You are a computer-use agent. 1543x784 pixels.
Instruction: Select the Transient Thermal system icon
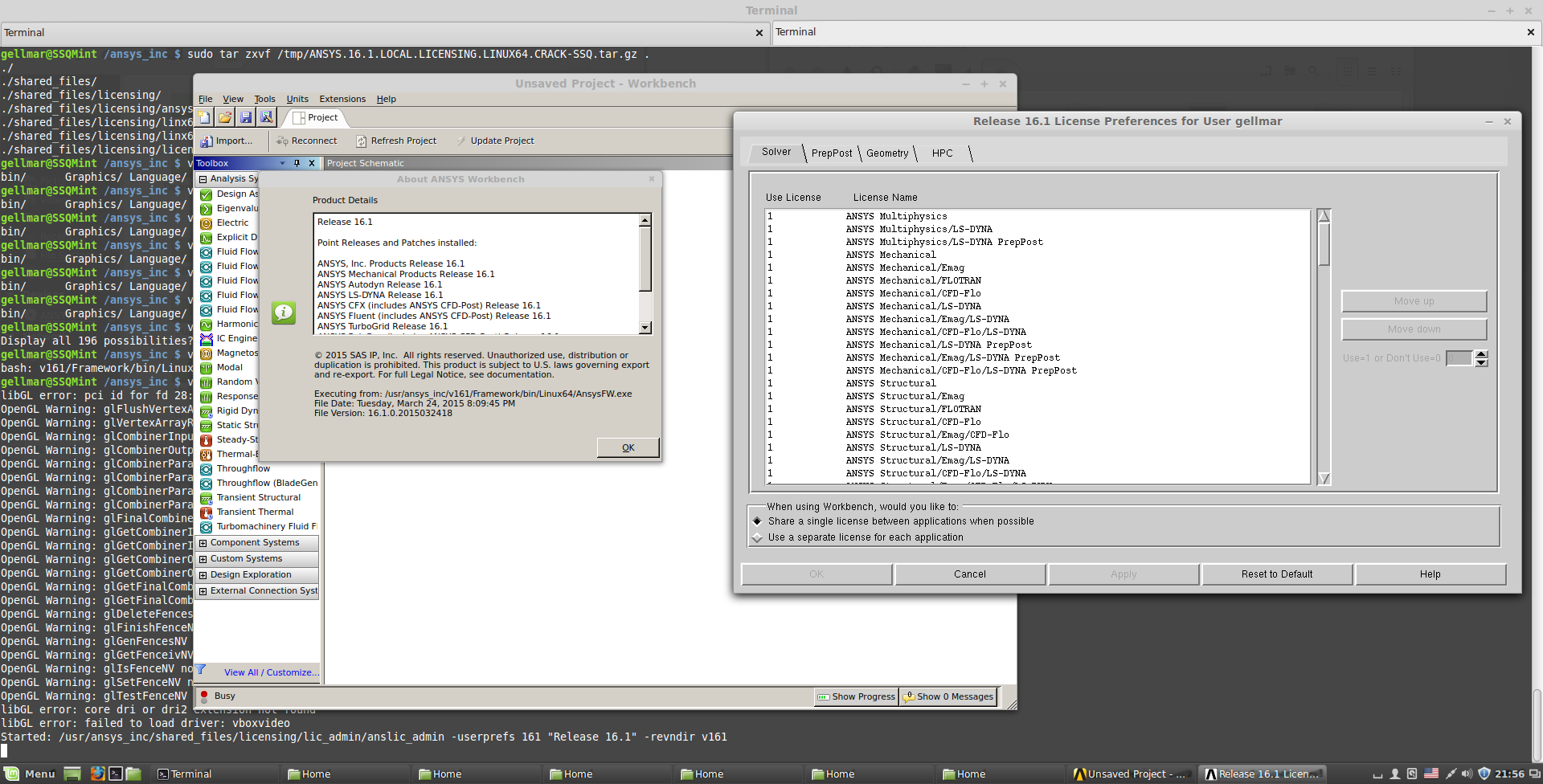pyautogui.click(x=206, y=512)
